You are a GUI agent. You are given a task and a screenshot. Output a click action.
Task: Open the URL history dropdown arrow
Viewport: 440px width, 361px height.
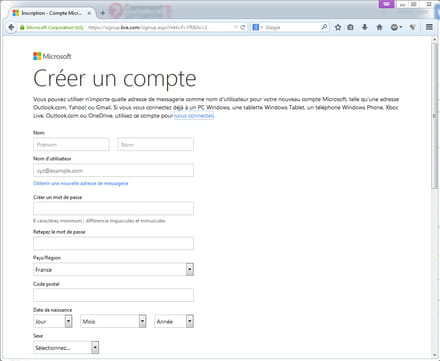(x=236, y=27)
